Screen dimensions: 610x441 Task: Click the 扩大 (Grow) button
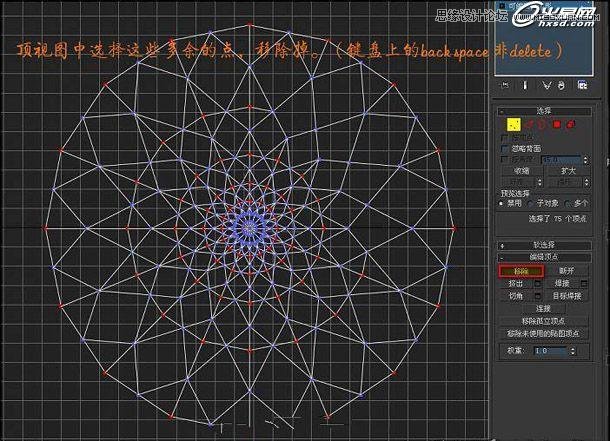pos(568,171)
